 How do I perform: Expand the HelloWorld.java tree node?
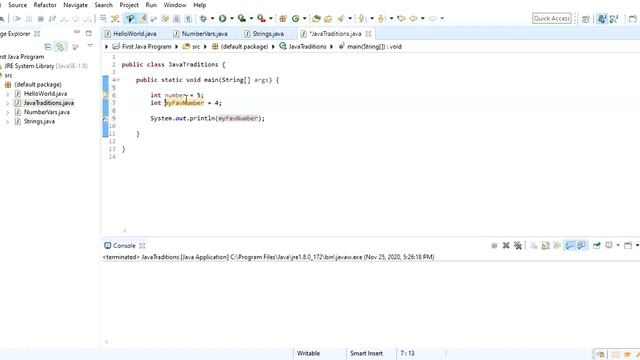[7, 94]
